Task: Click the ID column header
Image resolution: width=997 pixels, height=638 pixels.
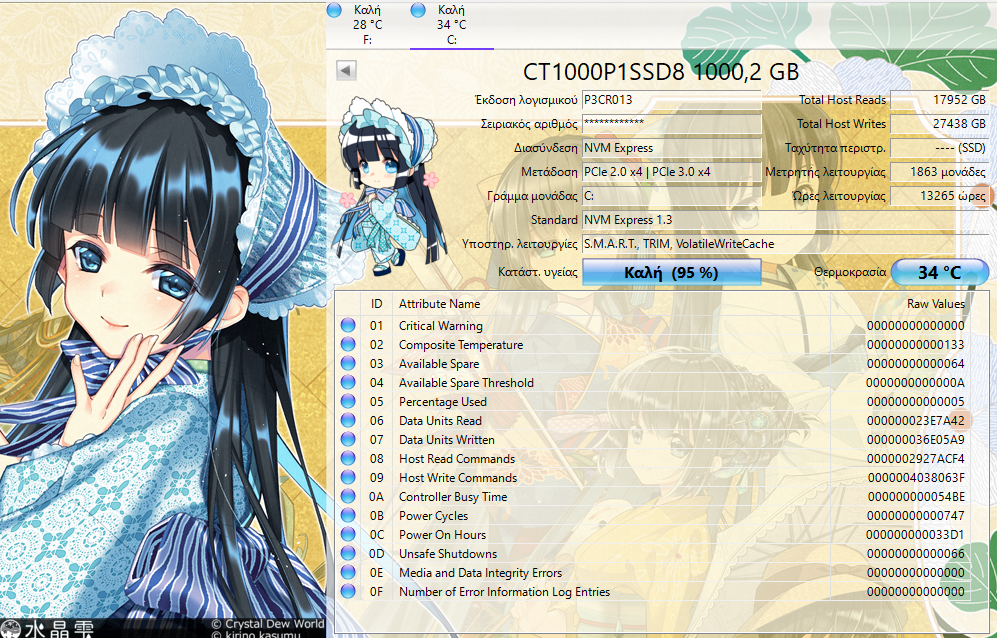Action: [376, 304]
